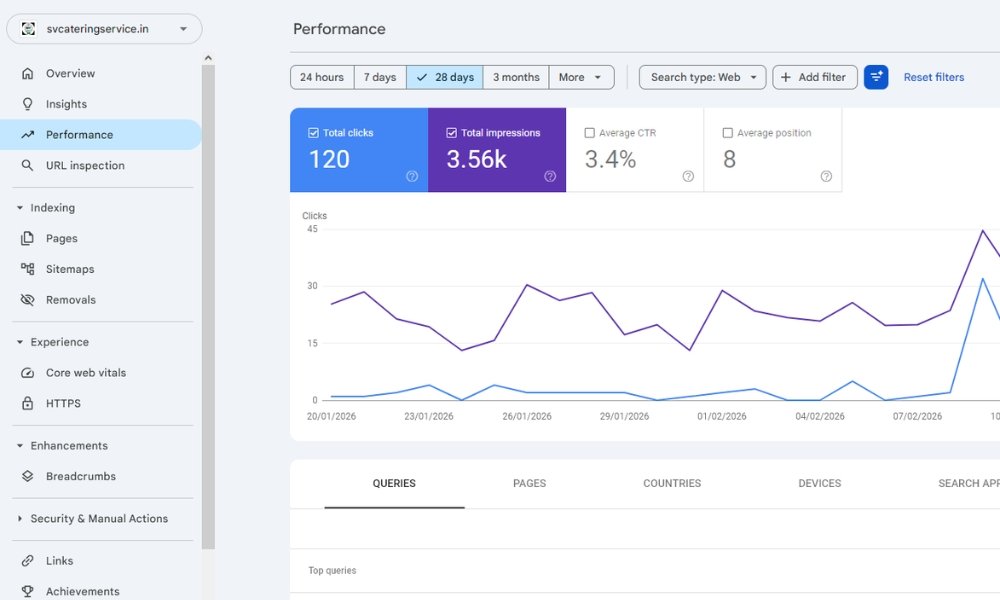Open the Overview home icon
Image resolution: width=1000 pixels, height=600 pixels.
click(x=29, y=73)
